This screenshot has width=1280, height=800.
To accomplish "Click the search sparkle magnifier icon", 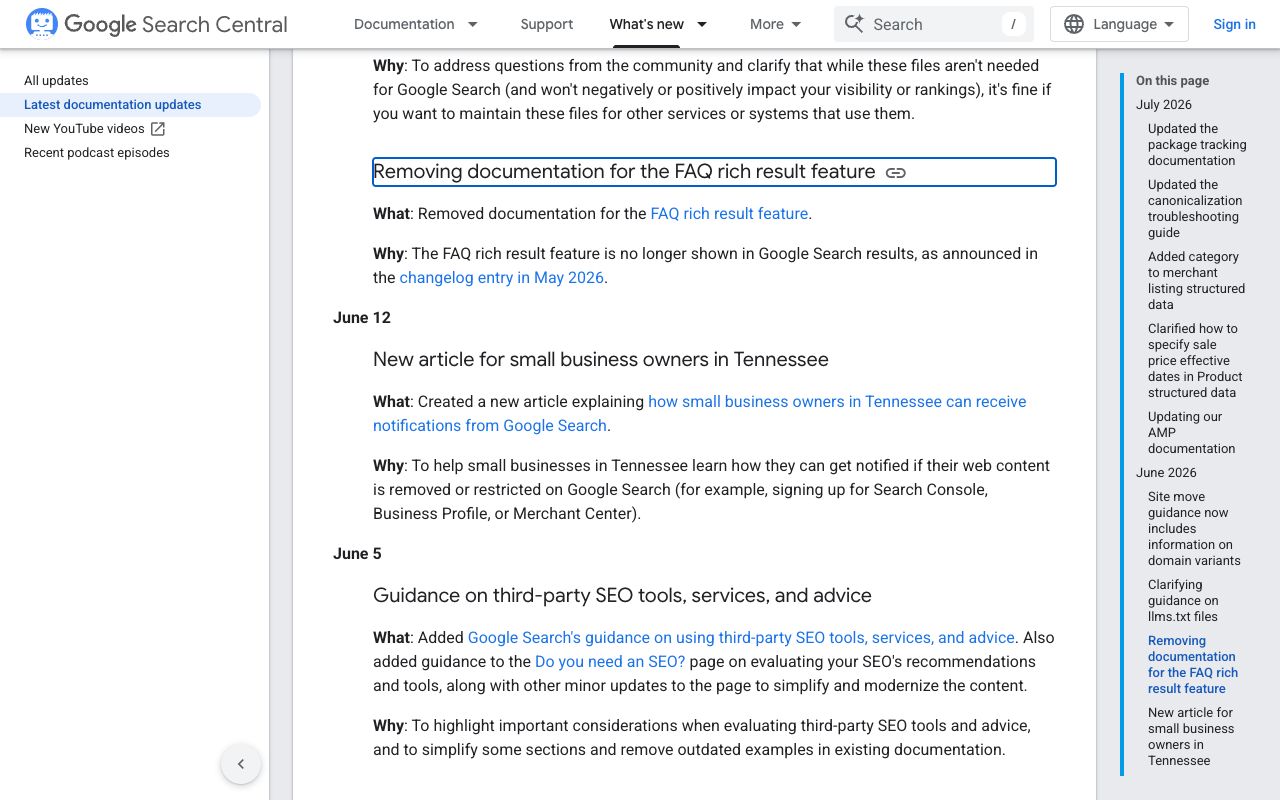I will tap(853, 24).
